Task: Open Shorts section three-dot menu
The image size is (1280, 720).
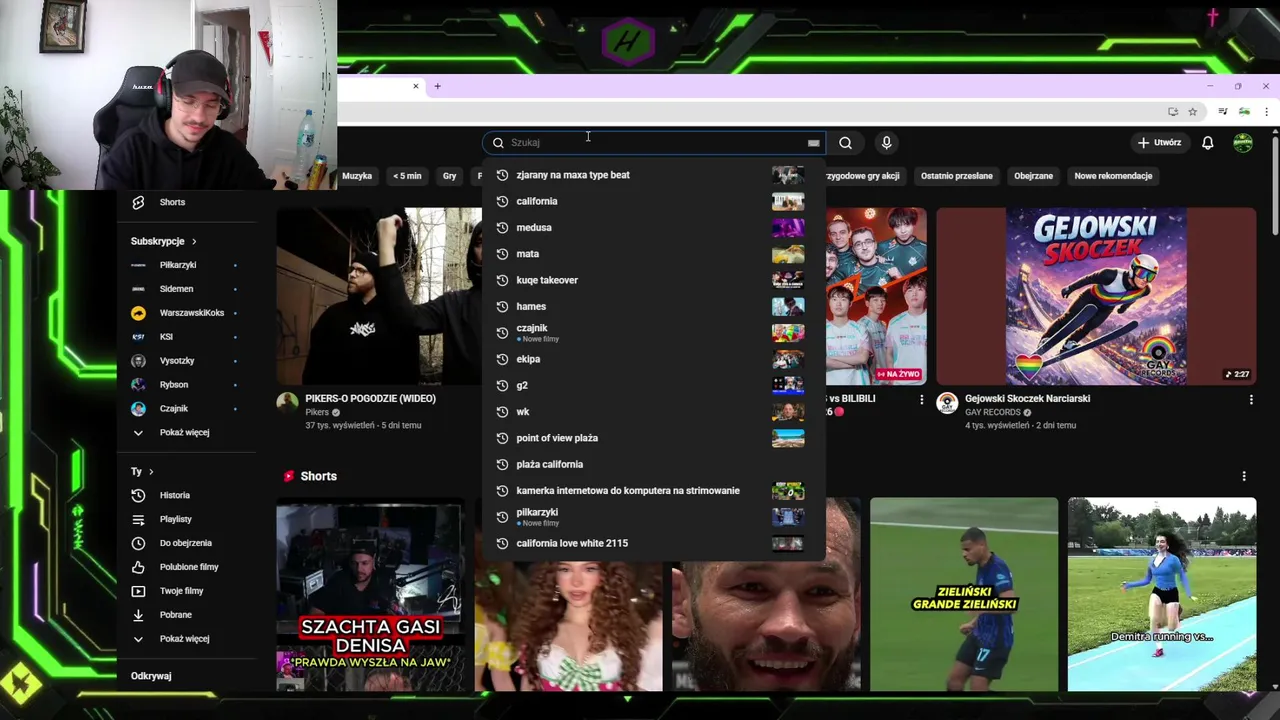Action: point(1244,476)
